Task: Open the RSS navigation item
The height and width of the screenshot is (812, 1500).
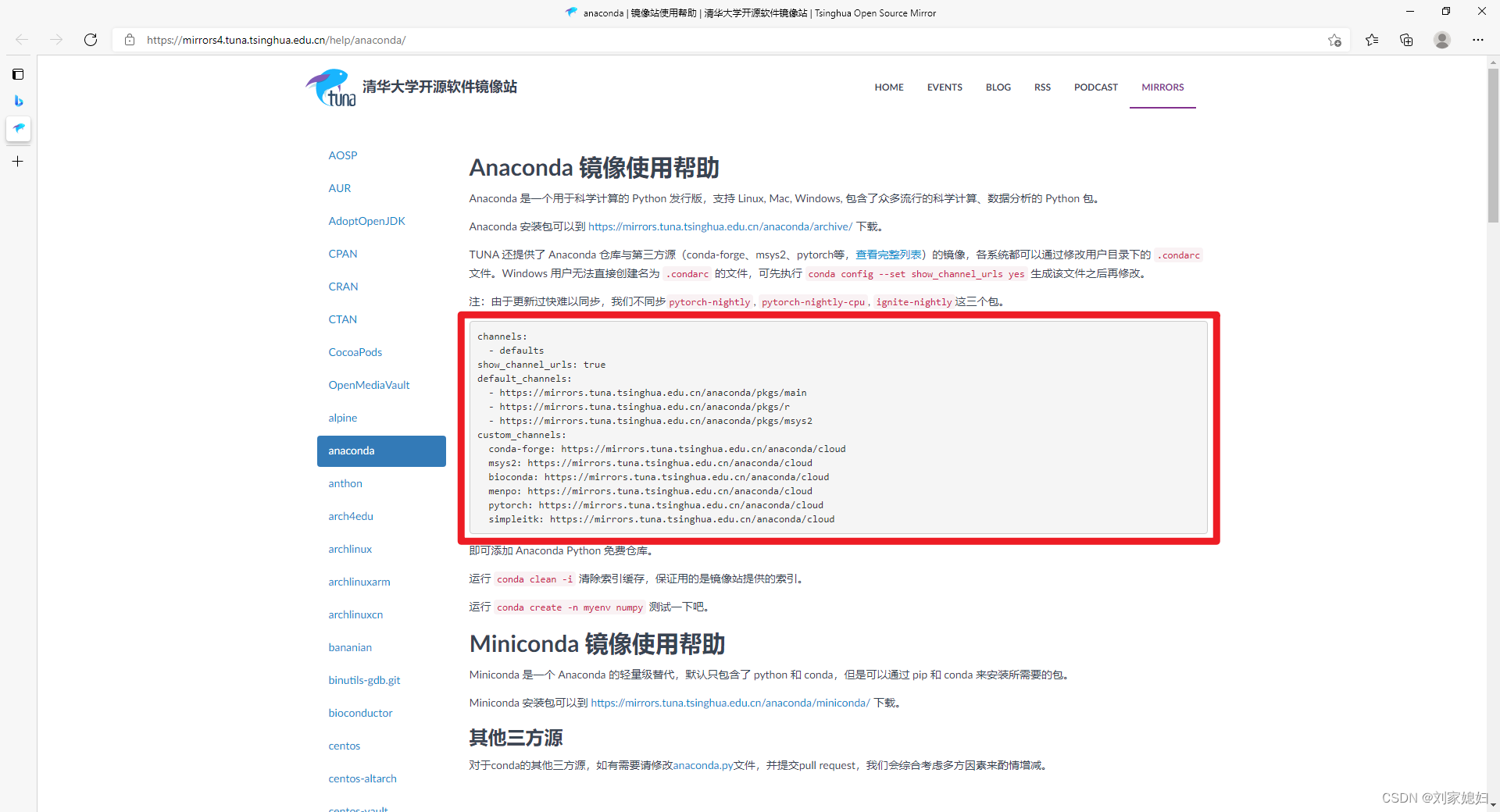Action: pyautogui.click(x=1042, y=87)
